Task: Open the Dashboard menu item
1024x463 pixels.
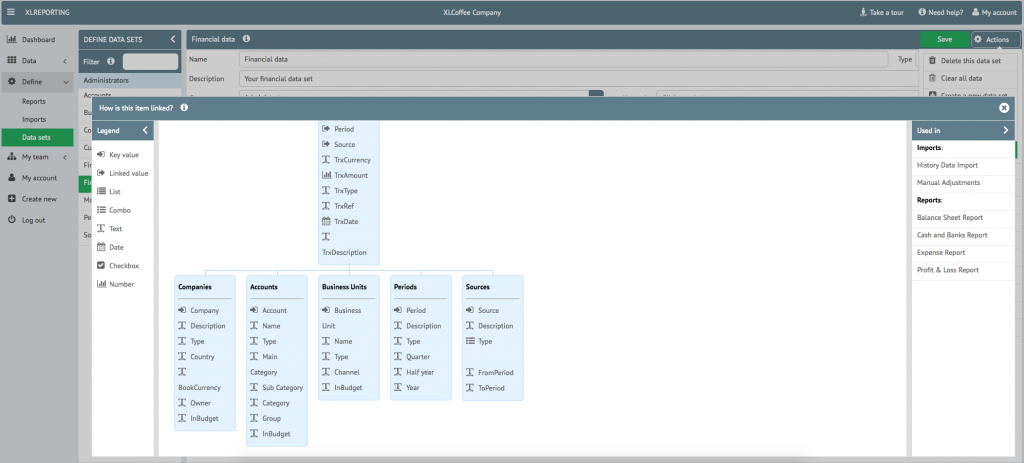Action: pos(38,40)
